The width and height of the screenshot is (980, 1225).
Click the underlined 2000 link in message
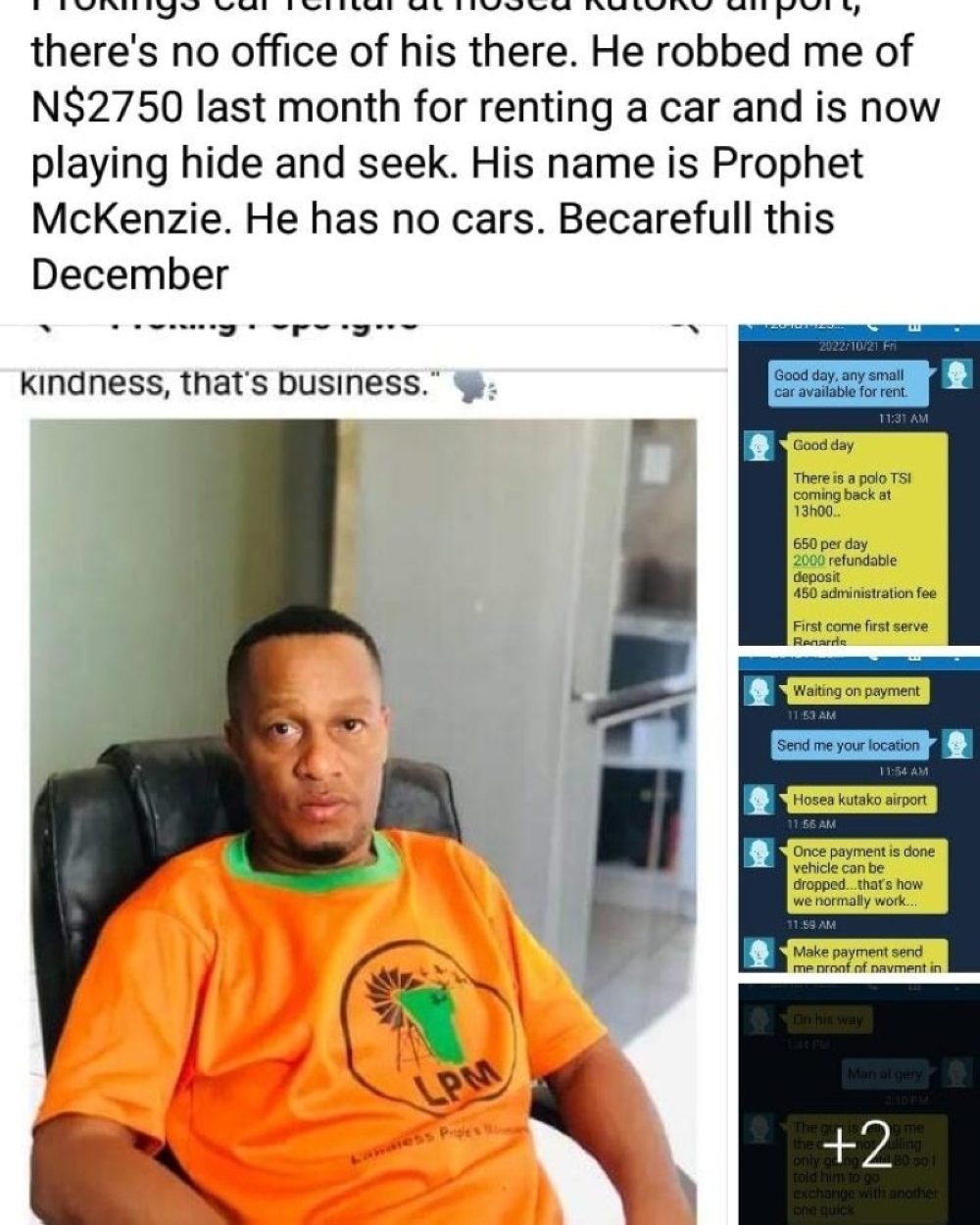coord(809,561)
